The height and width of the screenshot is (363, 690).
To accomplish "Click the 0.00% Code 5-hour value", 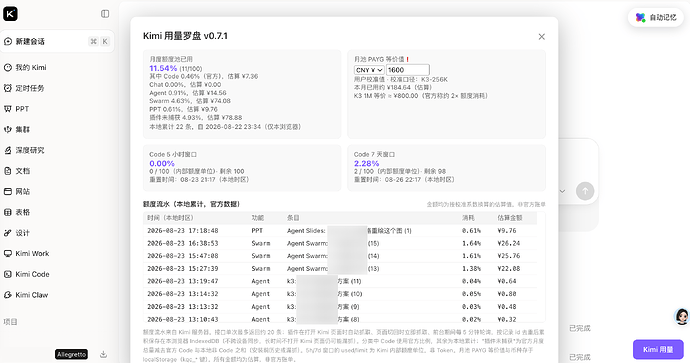I will point(162,163).
